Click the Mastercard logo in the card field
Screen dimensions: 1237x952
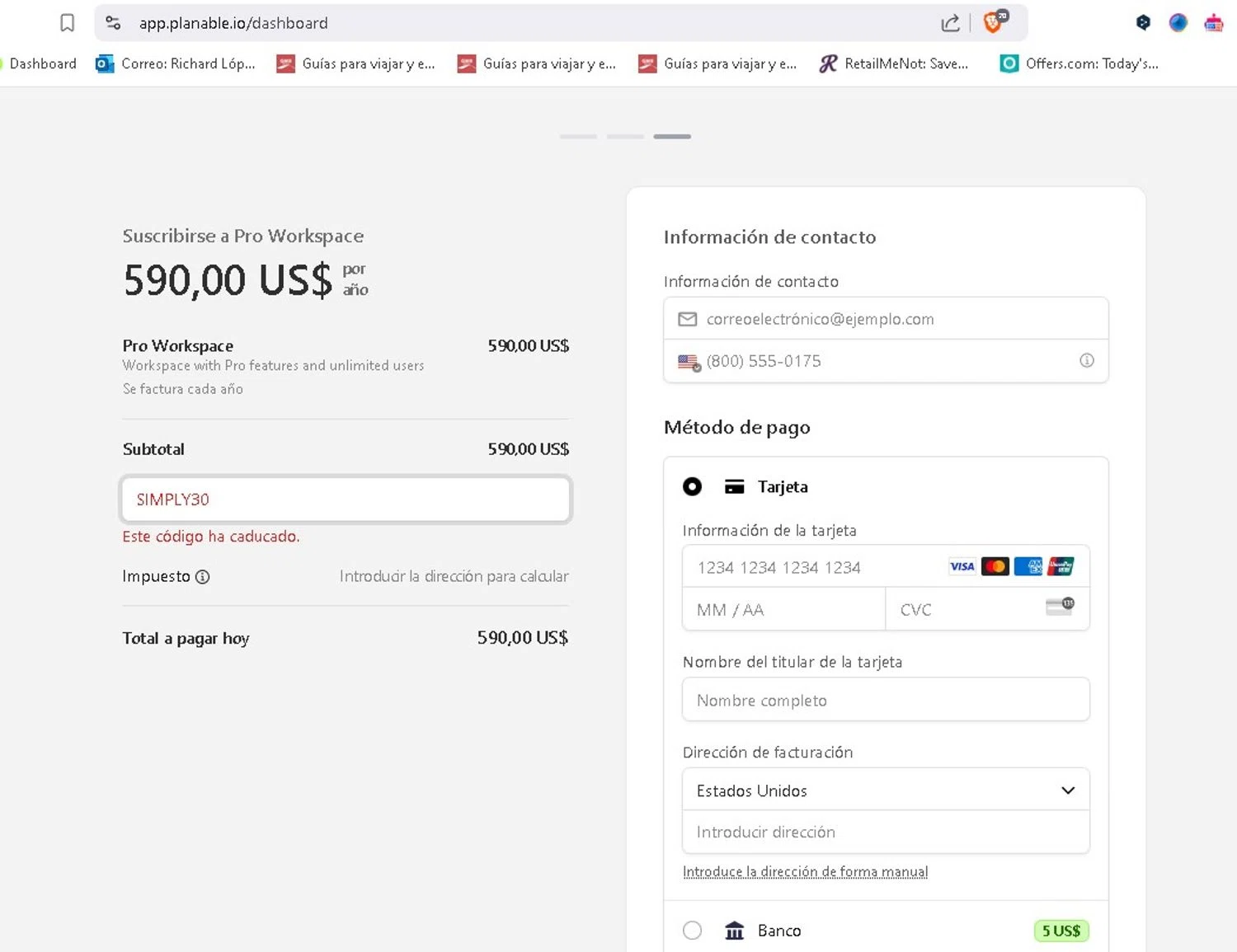[x=995, y=566]
